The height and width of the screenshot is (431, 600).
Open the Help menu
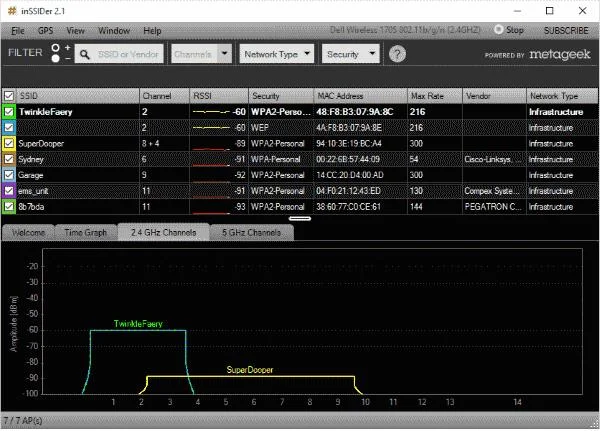click(152, 31)
